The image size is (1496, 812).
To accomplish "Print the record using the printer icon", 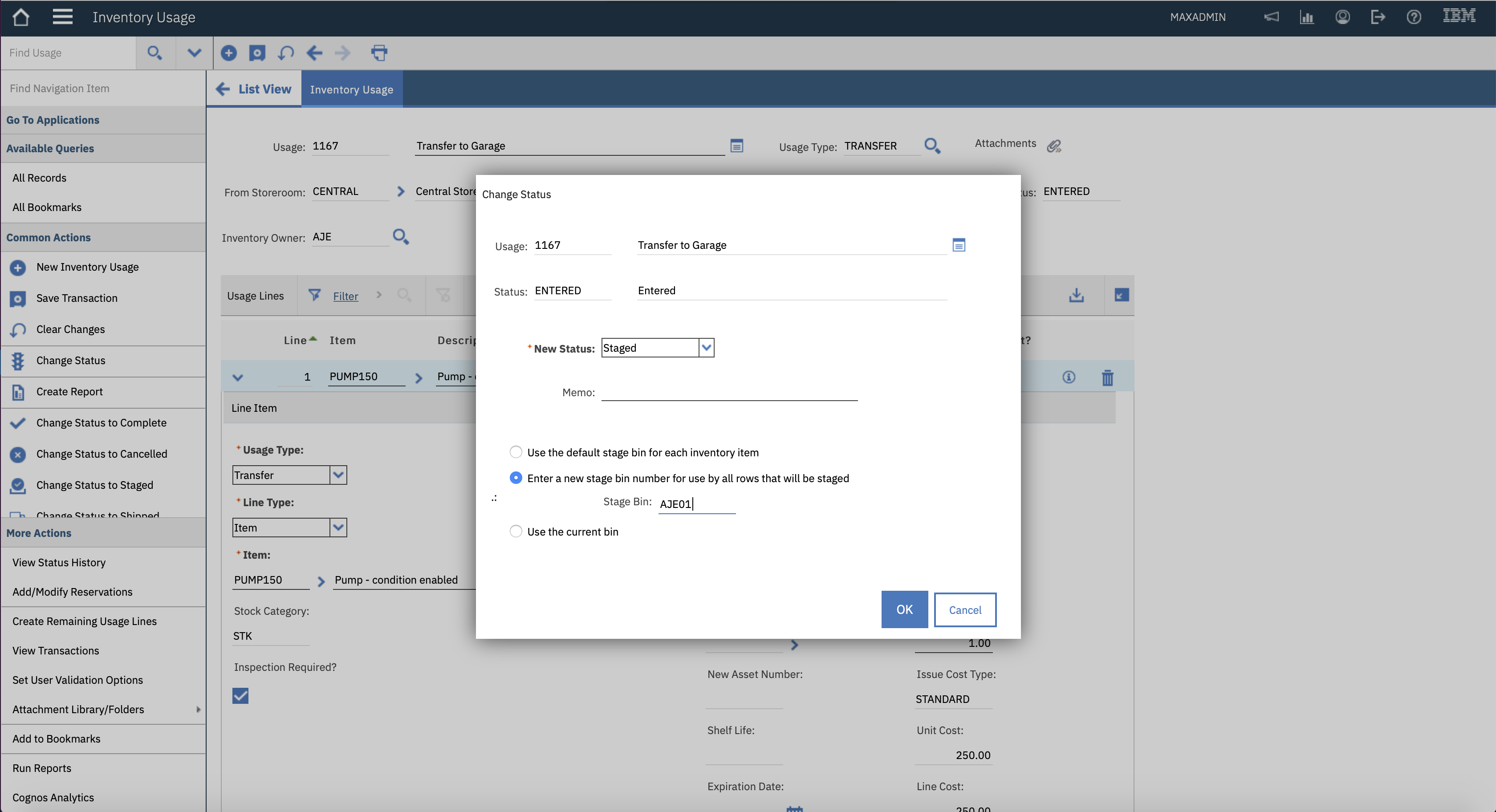I will (x=379, y=53).
